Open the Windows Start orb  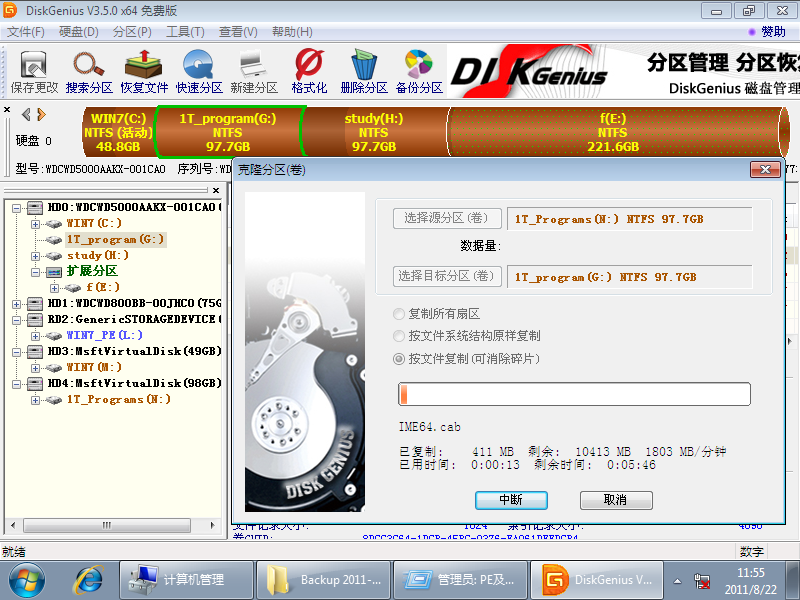pyautogui.click(x=27, y=580)
